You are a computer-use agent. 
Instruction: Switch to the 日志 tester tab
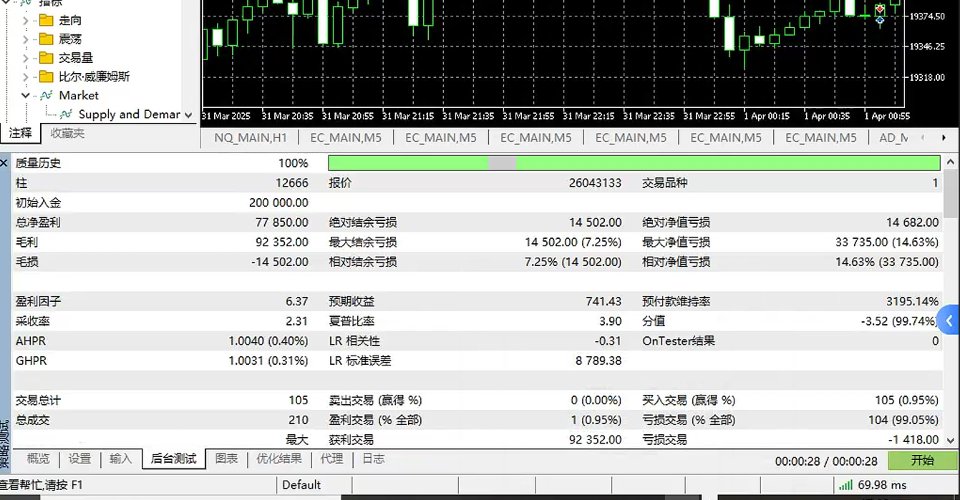tap(373, 458)
